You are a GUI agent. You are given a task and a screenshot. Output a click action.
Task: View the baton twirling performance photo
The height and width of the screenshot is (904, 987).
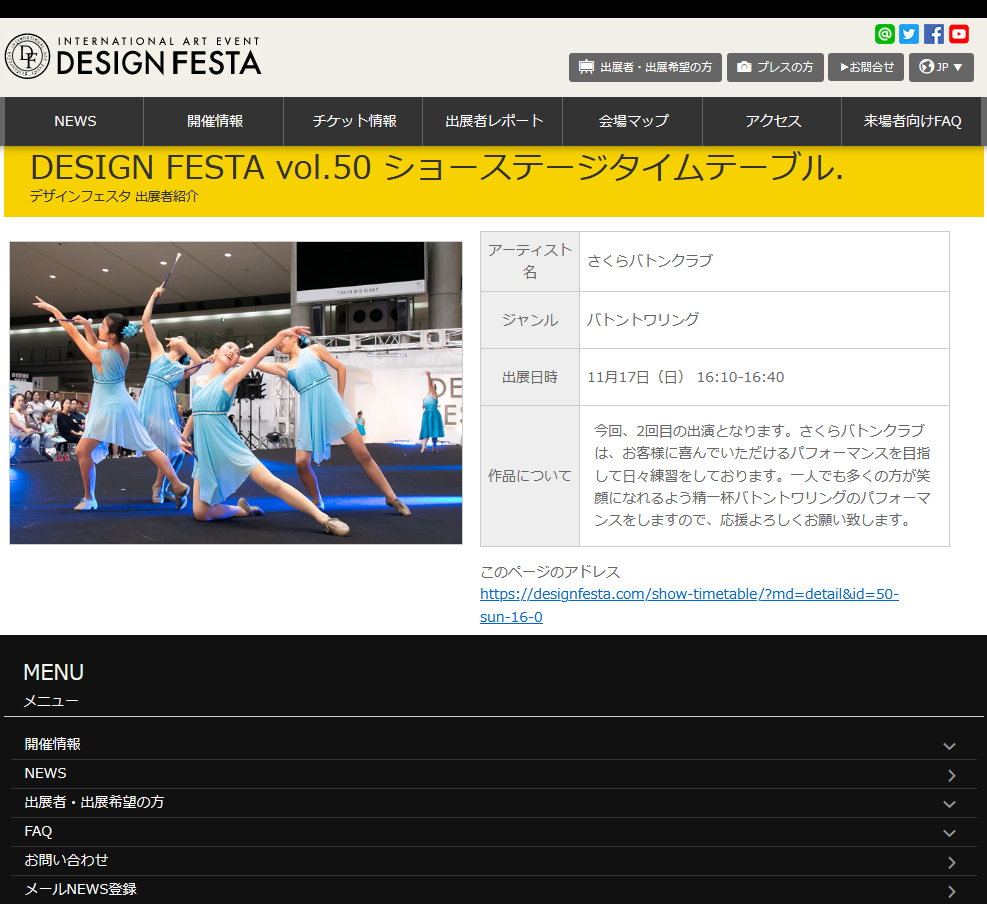click(236, 392)
